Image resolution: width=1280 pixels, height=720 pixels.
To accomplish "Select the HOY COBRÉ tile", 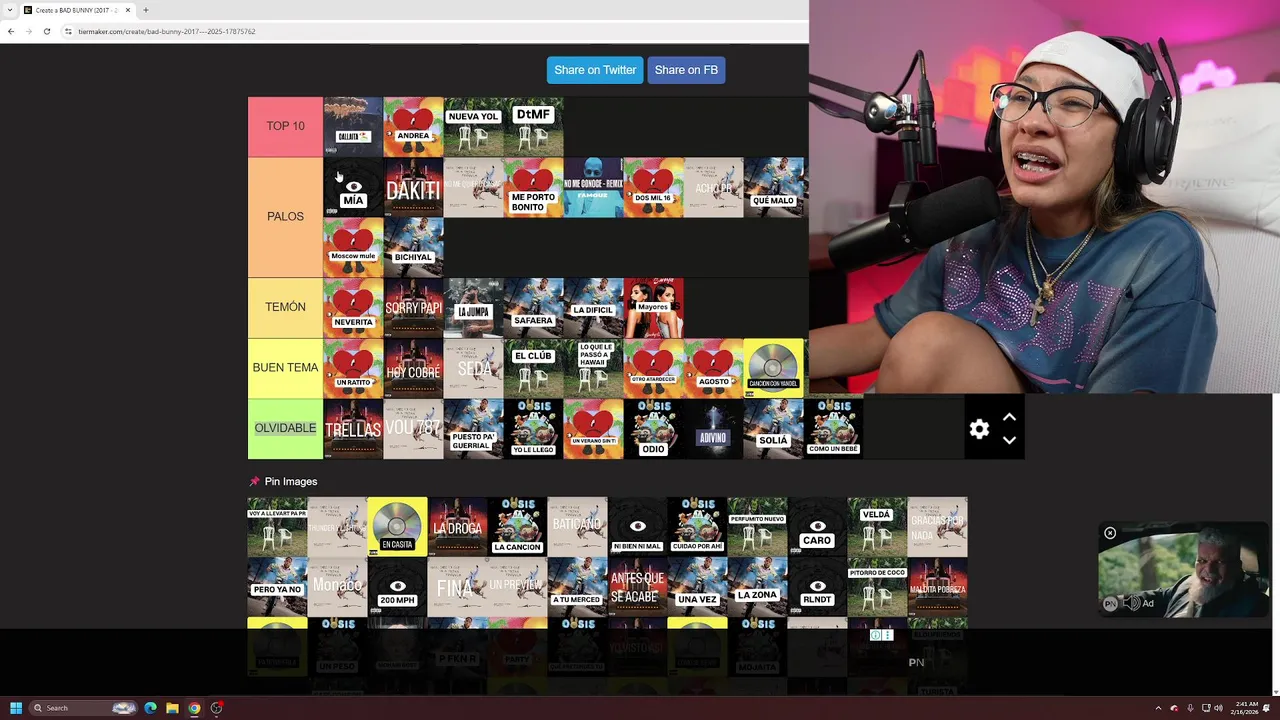I will 413,368.
